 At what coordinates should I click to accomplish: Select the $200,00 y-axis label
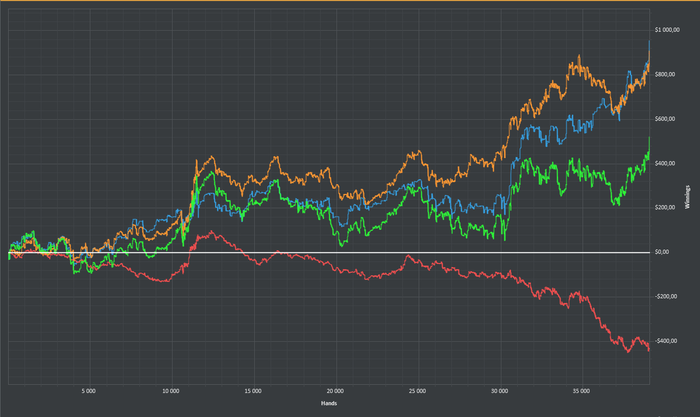click(x=668, y=207)
